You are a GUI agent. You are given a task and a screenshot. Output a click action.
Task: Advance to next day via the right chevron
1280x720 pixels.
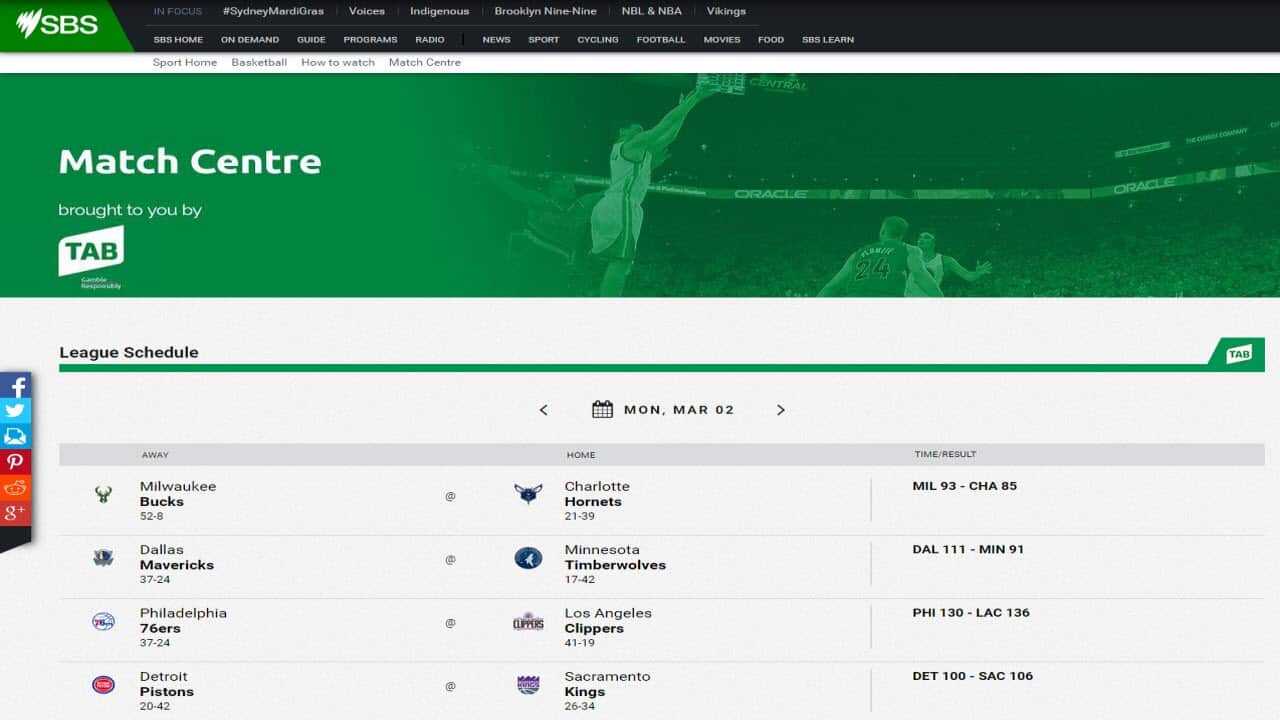781,409
